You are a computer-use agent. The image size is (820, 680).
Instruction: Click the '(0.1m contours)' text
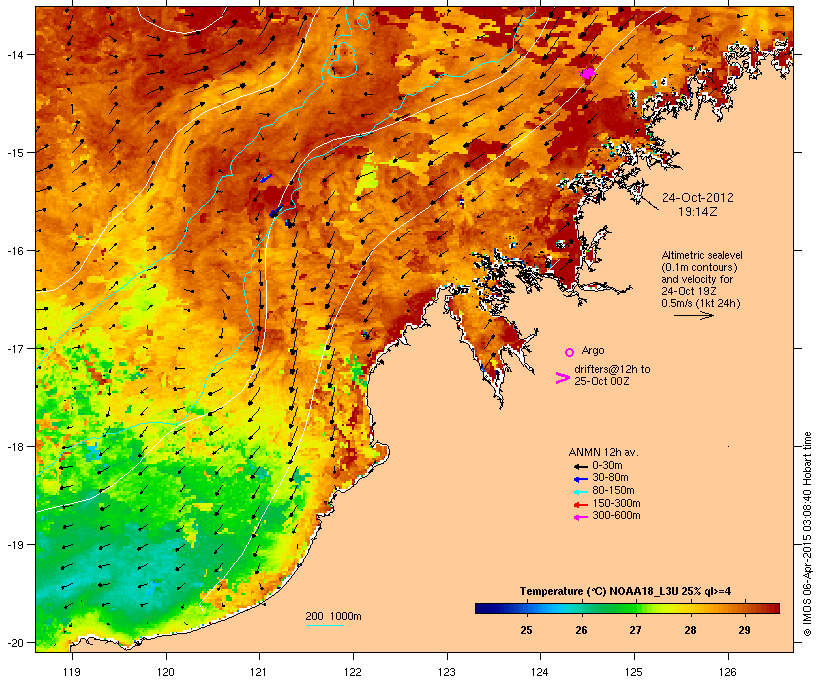click(x=700, y=267)
